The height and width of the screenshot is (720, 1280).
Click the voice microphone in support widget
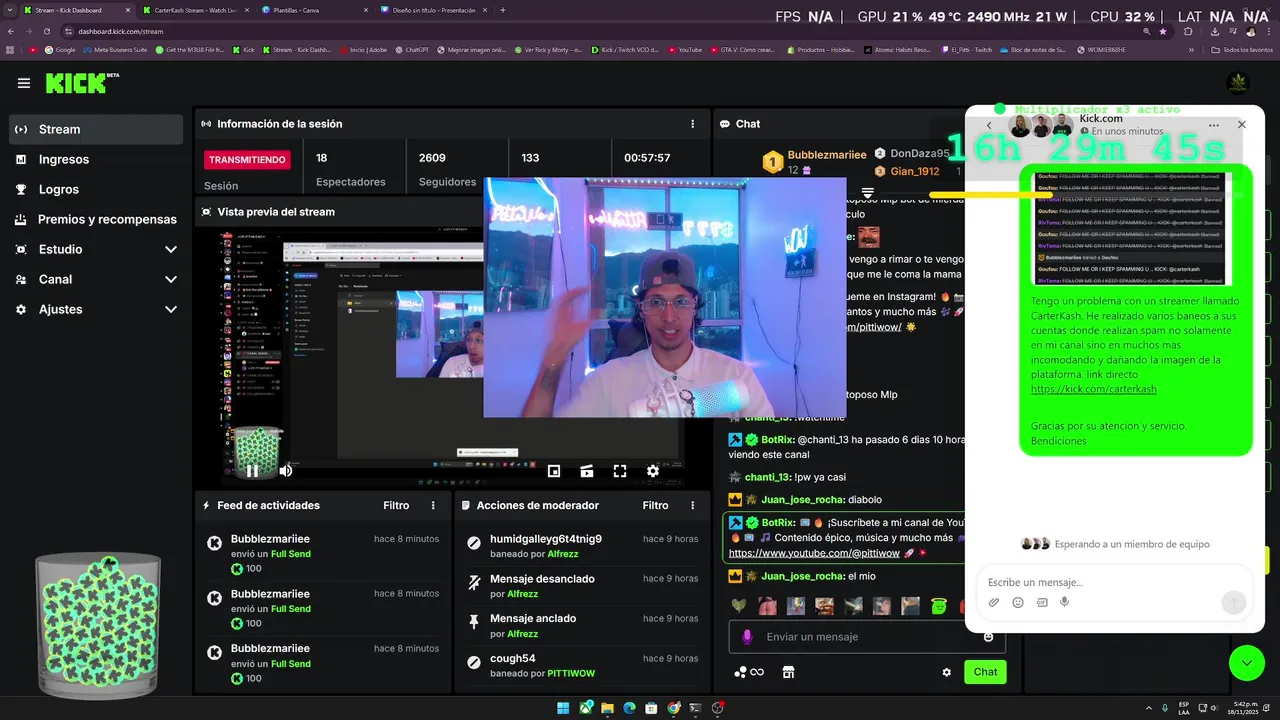coord(1065,602)
